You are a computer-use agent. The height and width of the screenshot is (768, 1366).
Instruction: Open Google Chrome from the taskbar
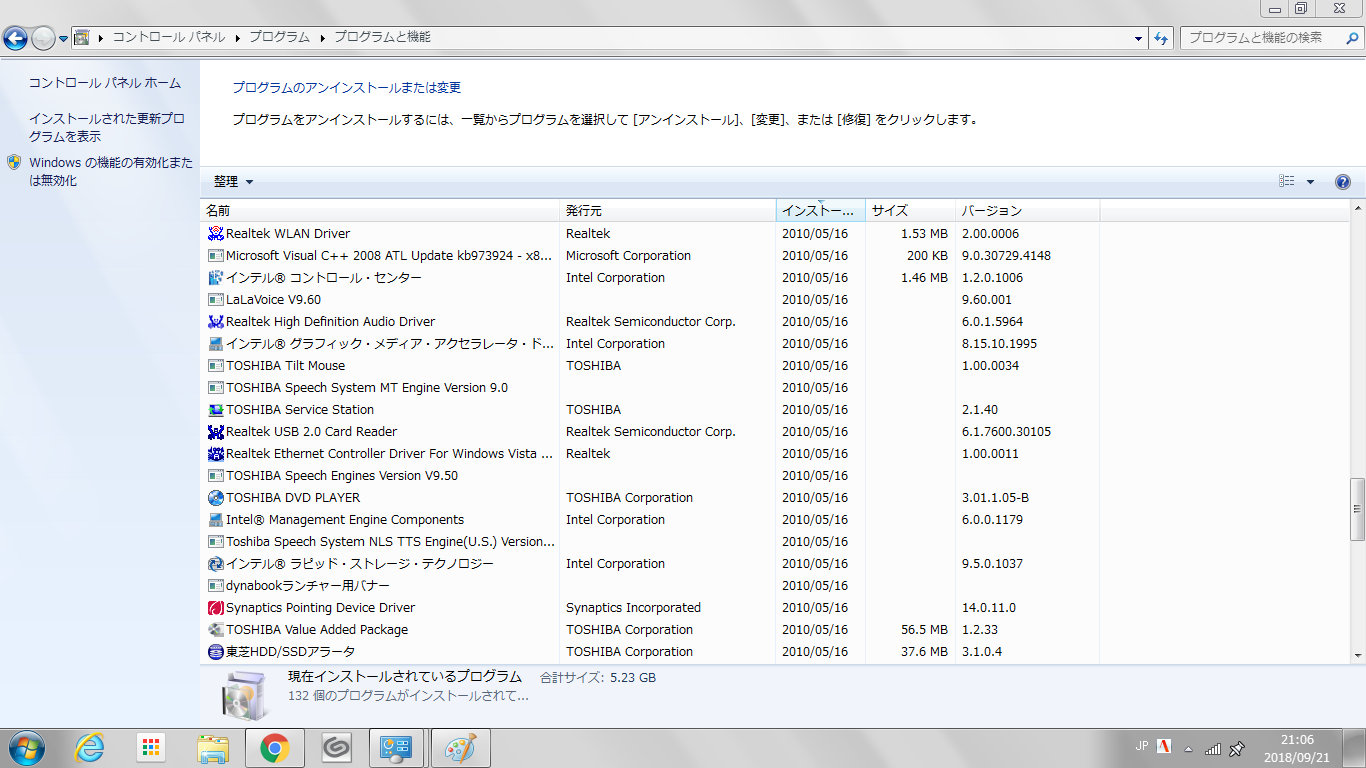[275, 747]
